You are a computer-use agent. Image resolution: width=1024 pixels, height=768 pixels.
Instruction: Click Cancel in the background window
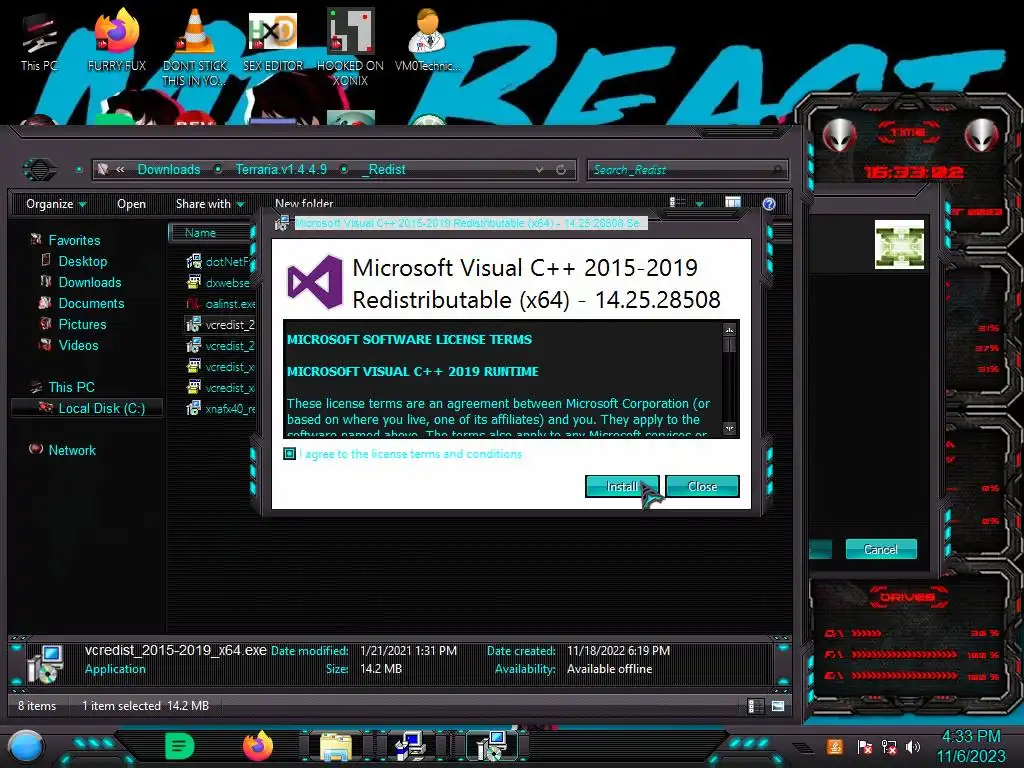tap(880, 549)
